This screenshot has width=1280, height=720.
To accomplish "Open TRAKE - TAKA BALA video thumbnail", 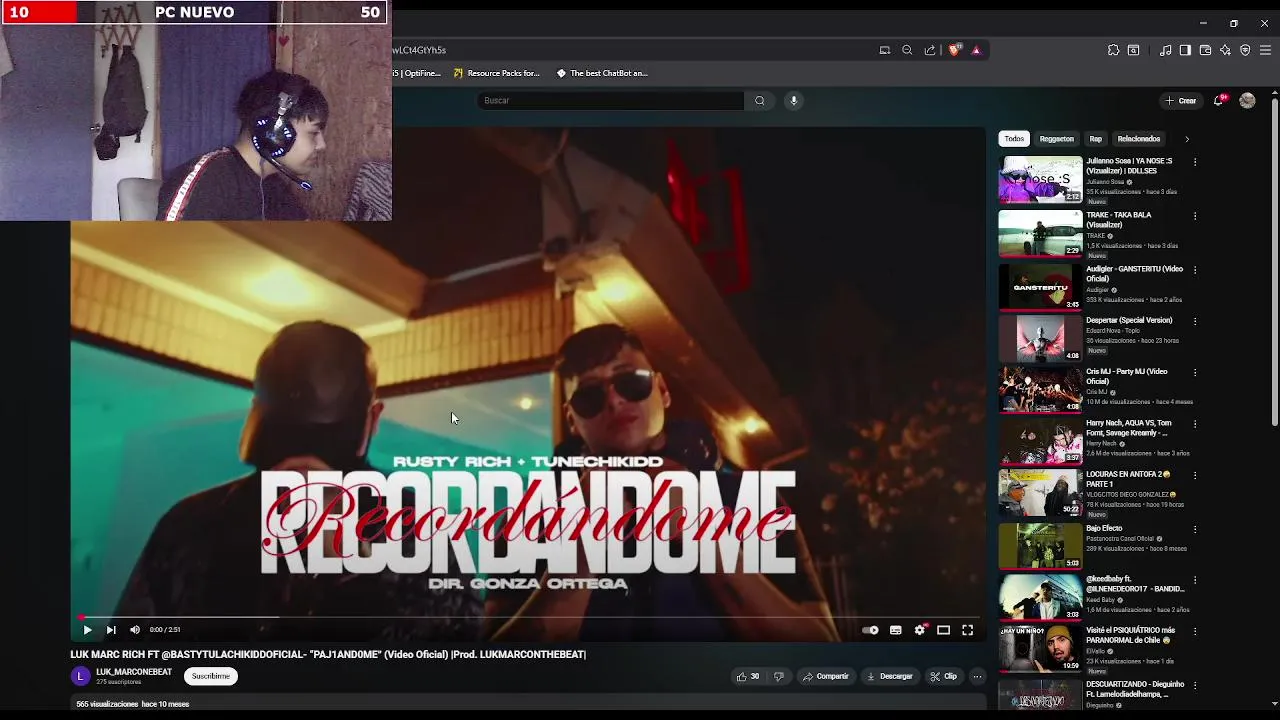I will coord(1040,234).
